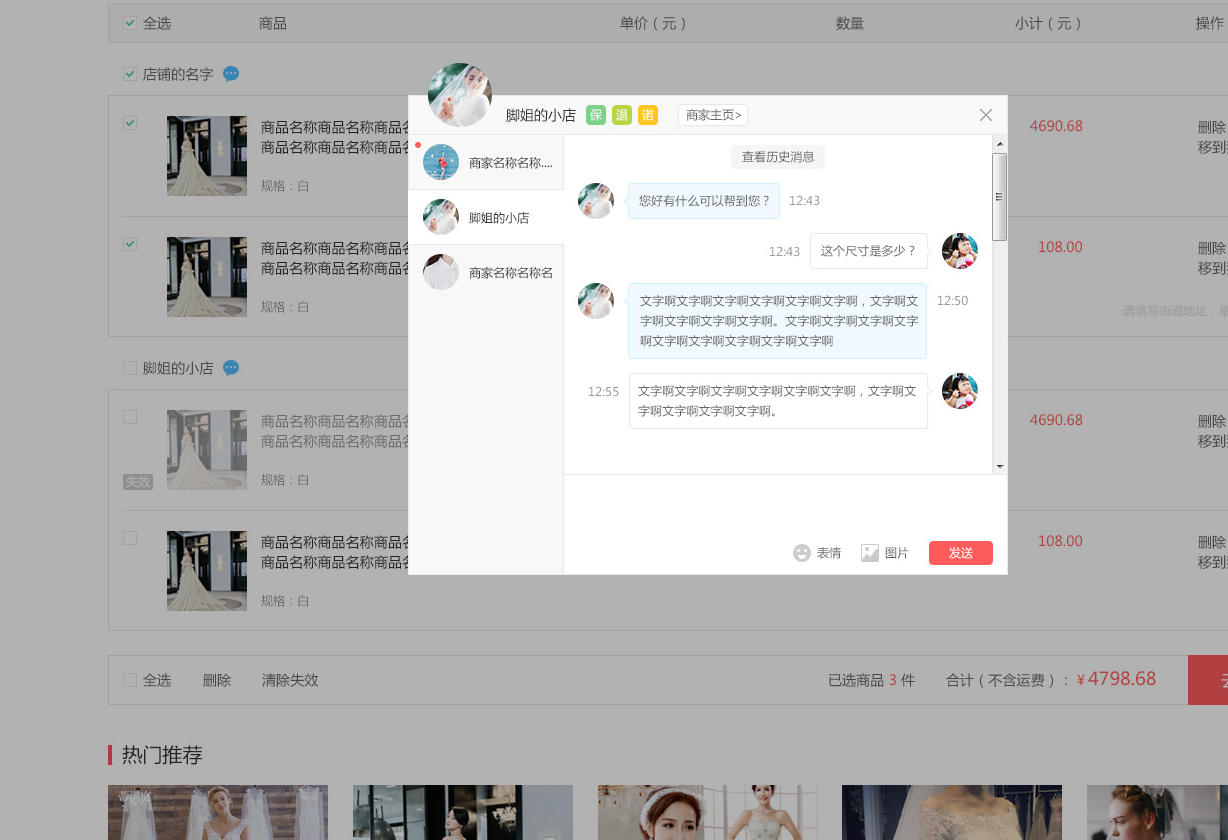Click chat scrollbar down arrow

point(999,466)
